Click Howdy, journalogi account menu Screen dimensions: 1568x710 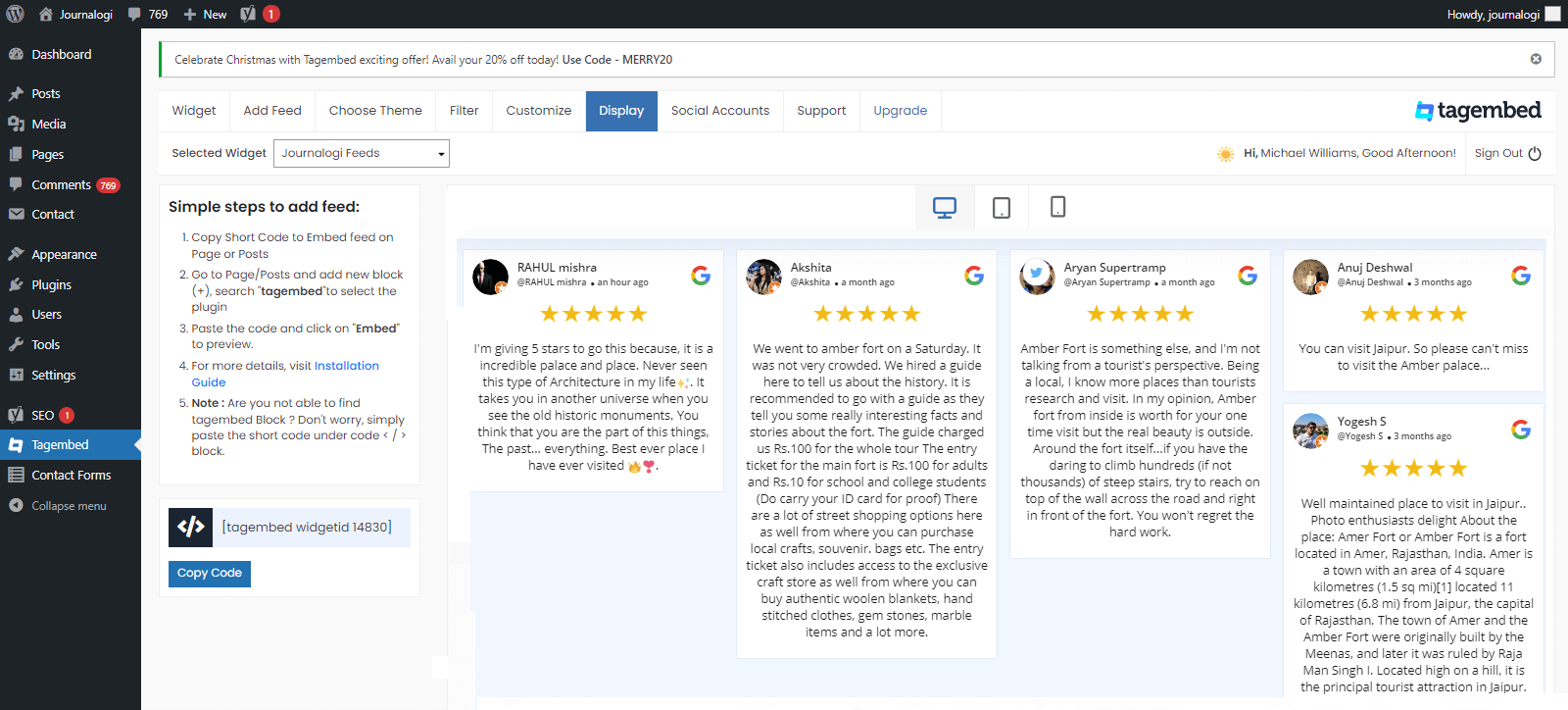click(1503, 14)
